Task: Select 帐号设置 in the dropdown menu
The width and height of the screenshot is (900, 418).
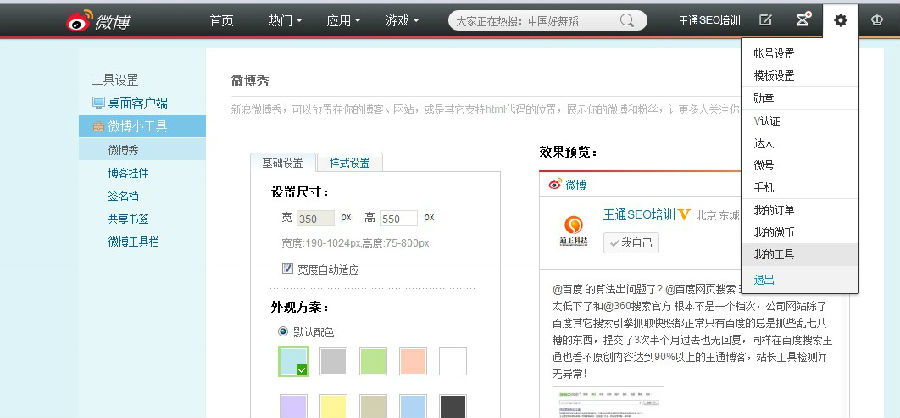Action: pyautogui.click(x=773, y=53)
